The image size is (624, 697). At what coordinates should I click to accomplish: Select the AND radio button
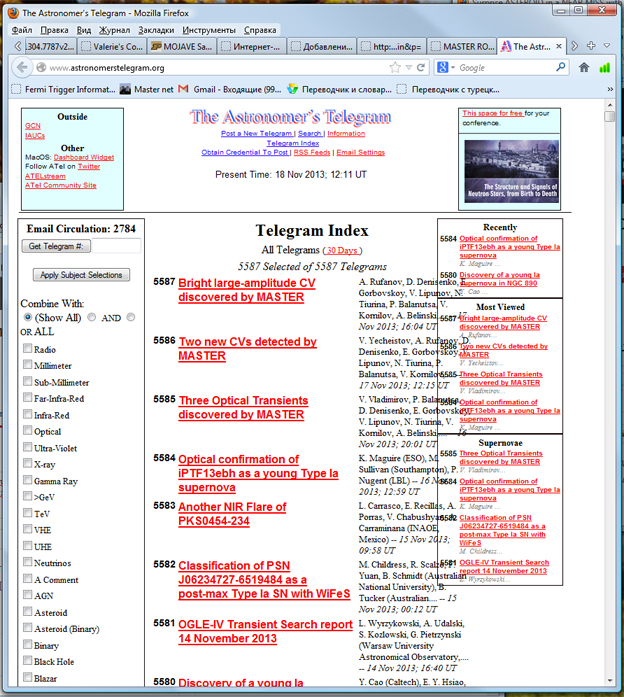click(x=92, y=317)
